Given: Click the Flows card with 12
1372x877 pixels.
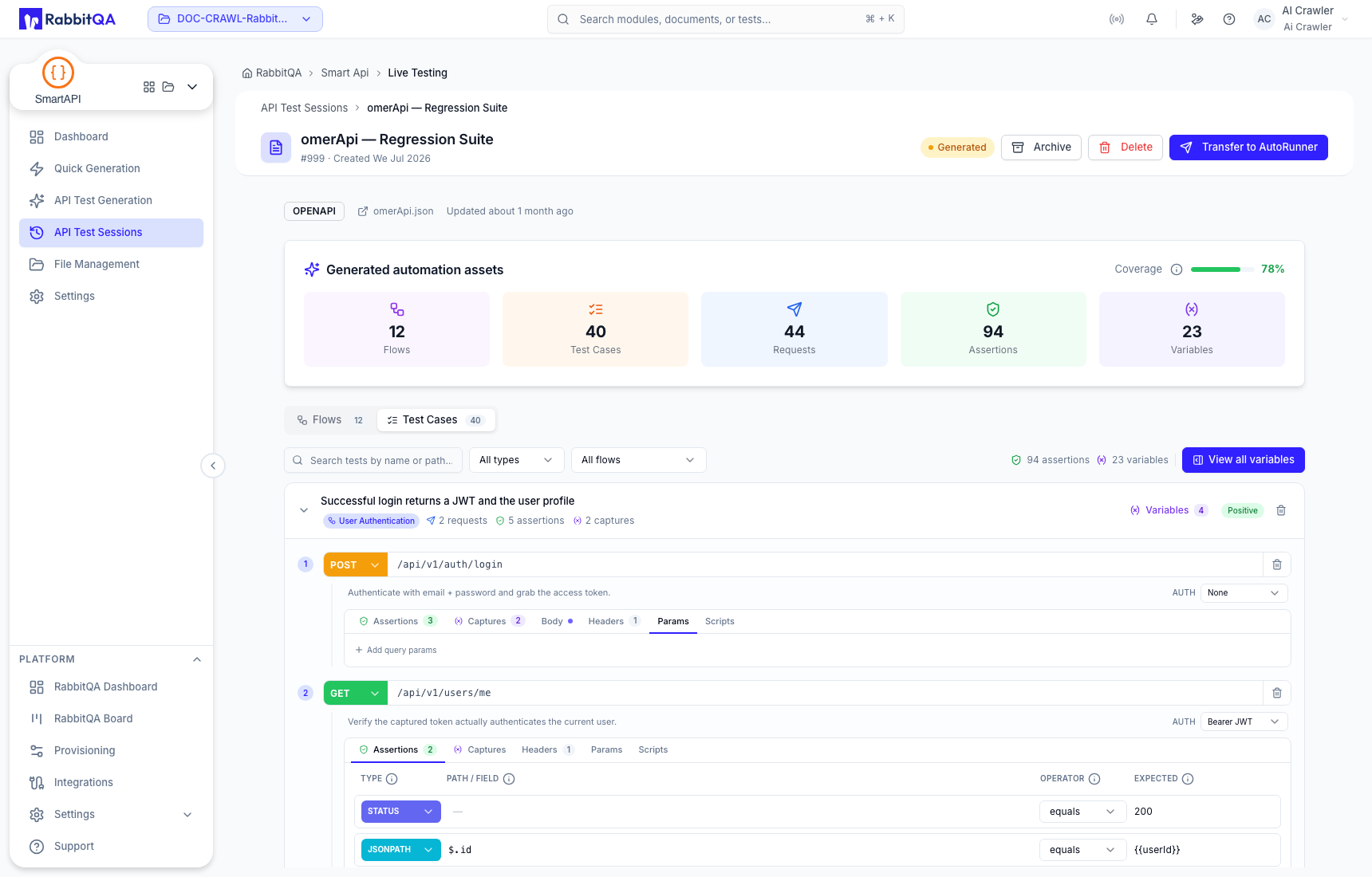Looking at the screenshot, I should pos(397,329).
